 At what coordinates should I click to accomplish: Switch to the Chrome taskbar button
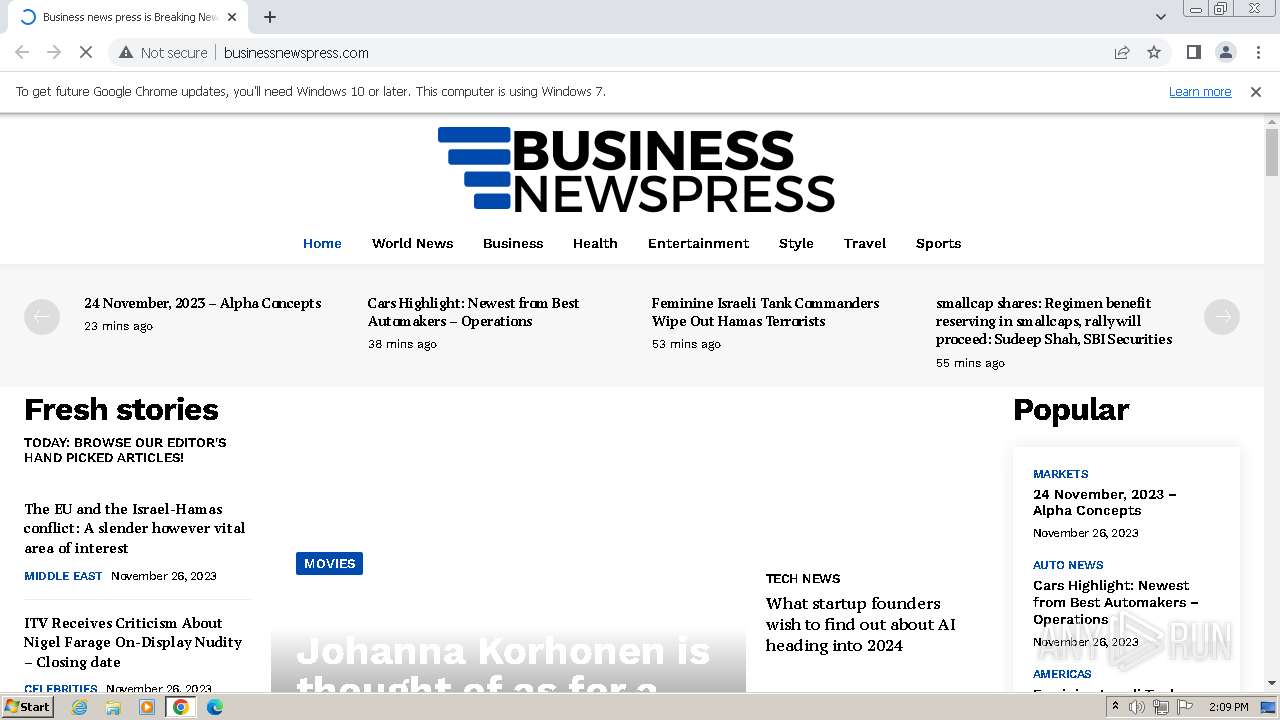181,707
